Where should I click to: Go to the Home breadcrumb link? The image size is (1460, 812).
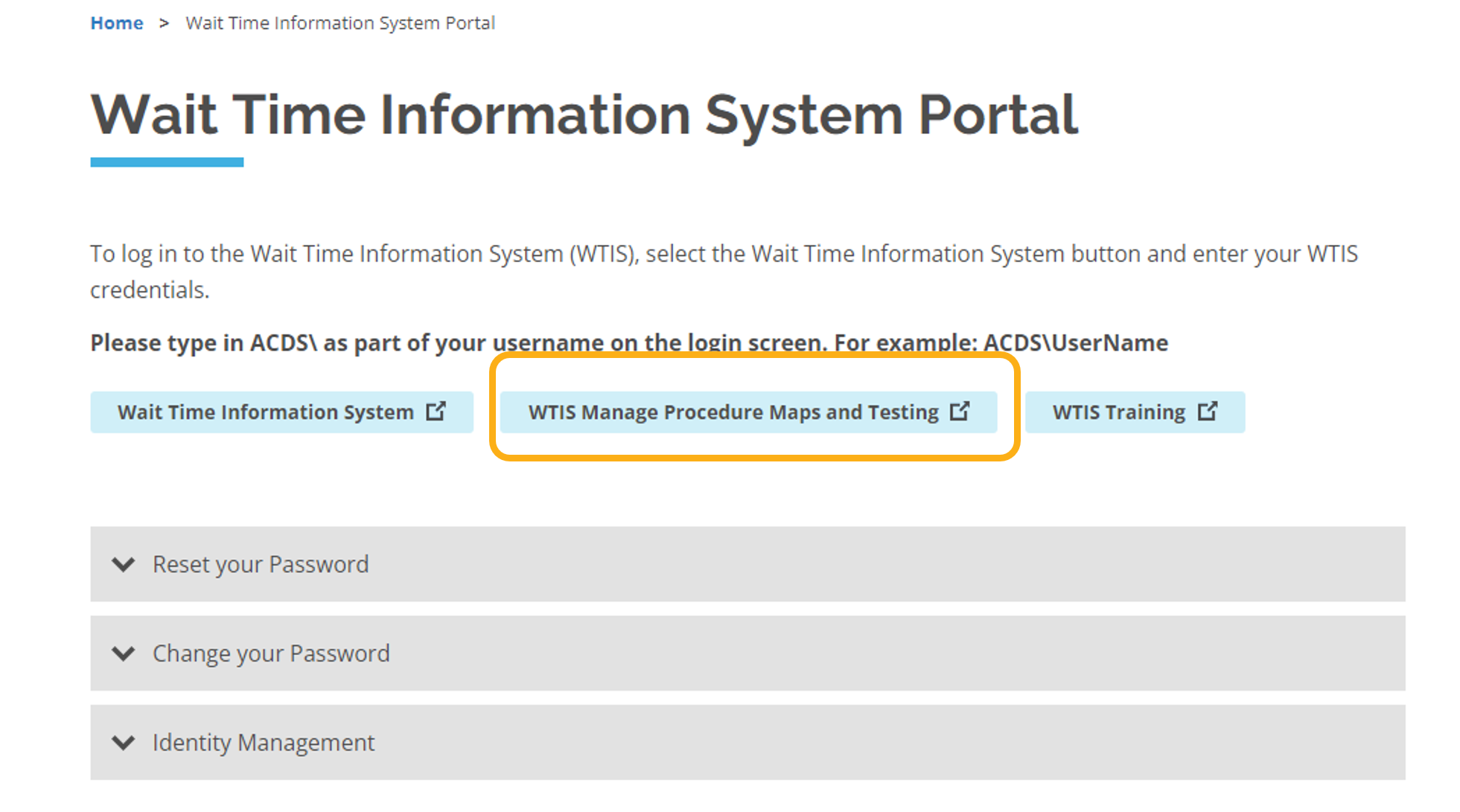[x=116, y=23]
